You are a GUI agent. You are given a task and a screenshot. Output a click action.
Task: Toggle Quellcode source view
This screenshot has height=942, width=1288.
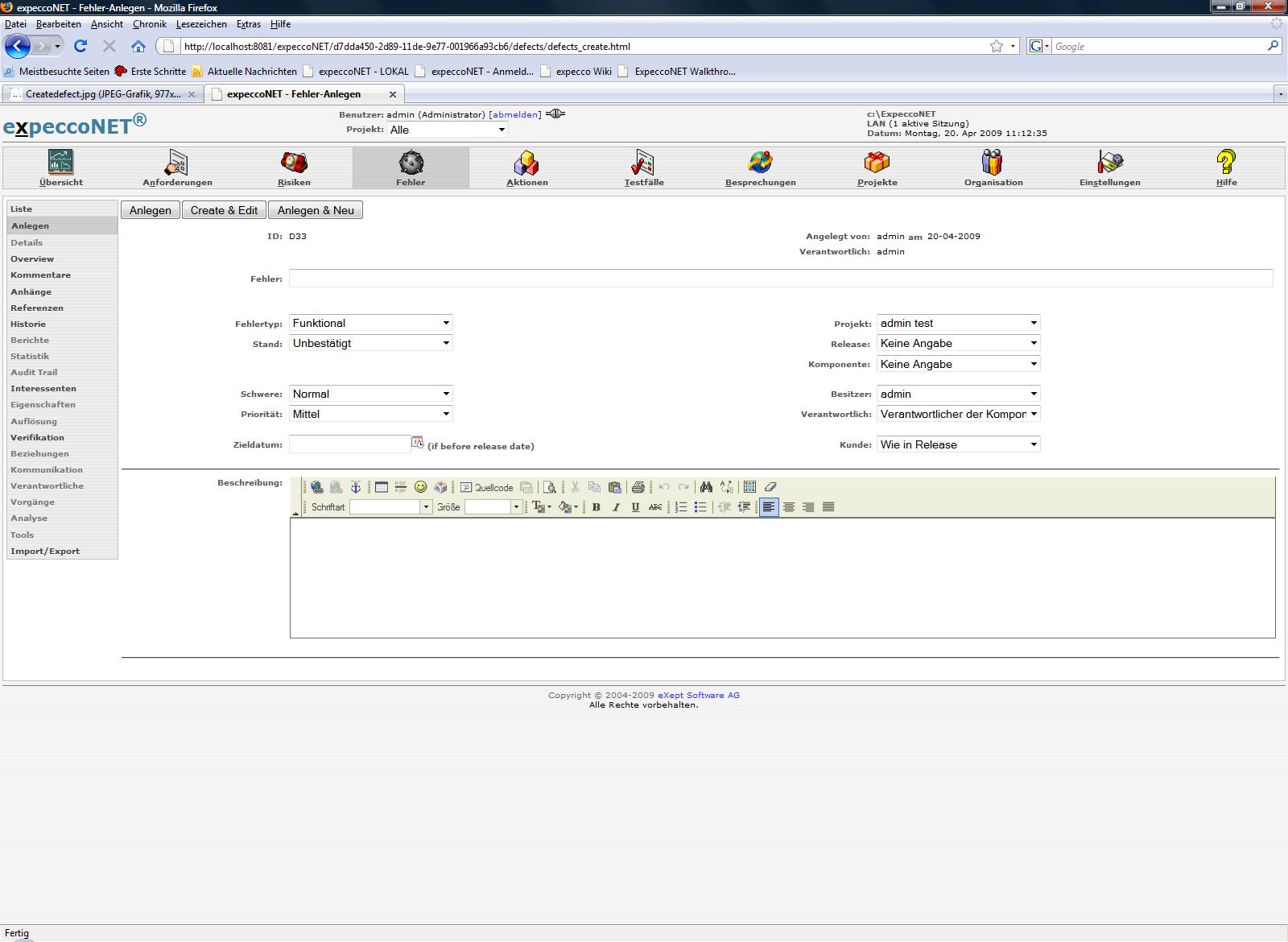(486, 487)
